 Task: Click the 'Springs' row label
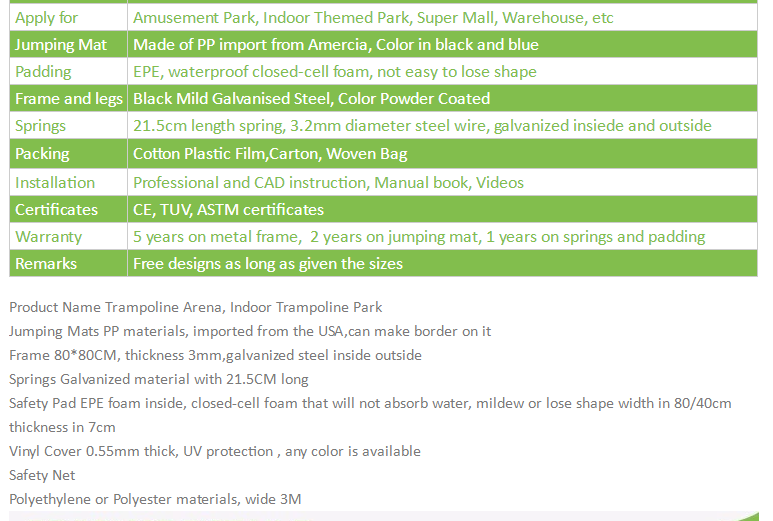tap(40, 126)
